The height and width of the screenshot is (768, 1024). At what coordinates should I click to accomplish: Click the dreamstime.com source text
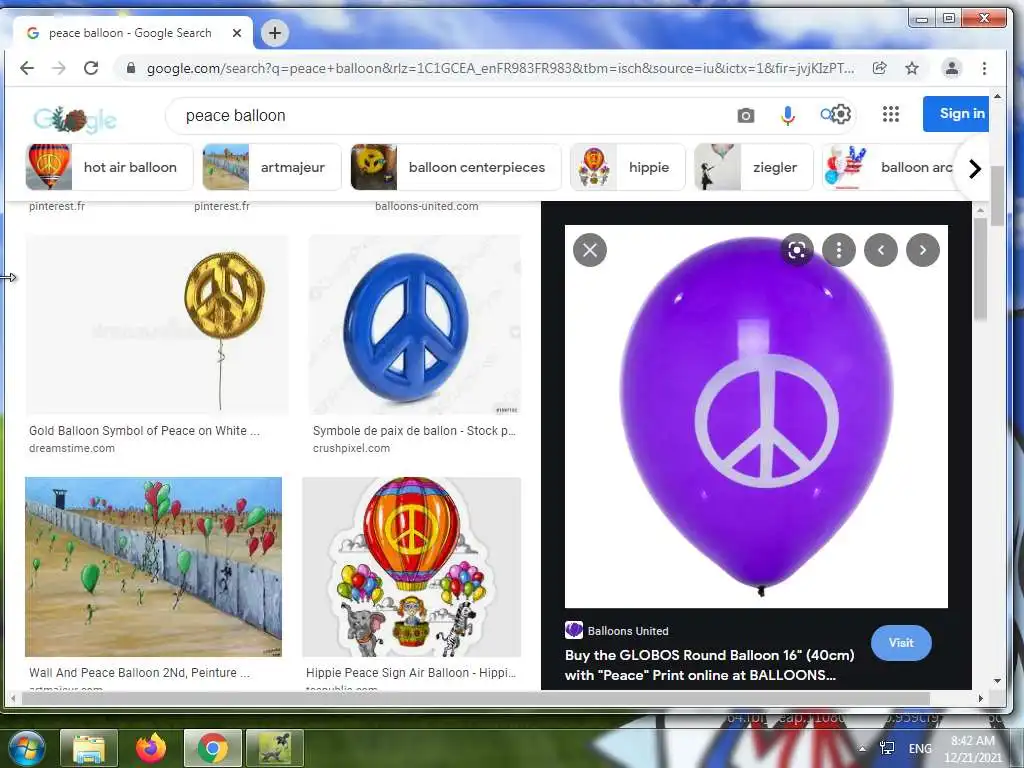click(x=72, y=449)
